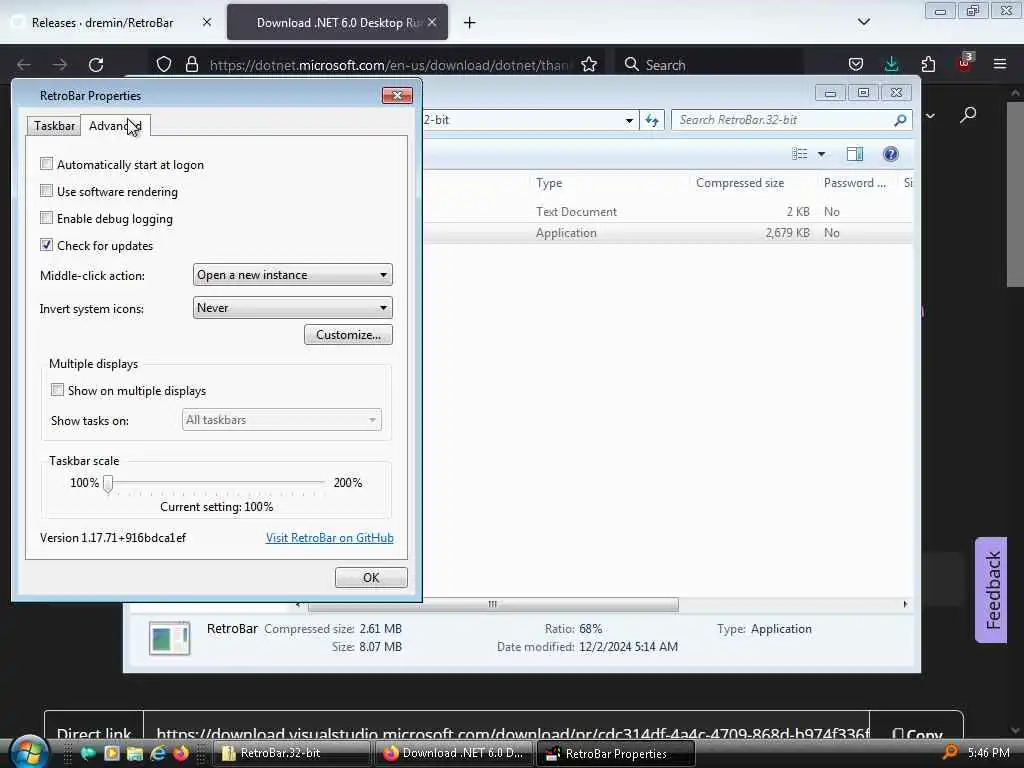Close the Download .NET 6.0 tab

pyautogui.click(x=432, y=22)
